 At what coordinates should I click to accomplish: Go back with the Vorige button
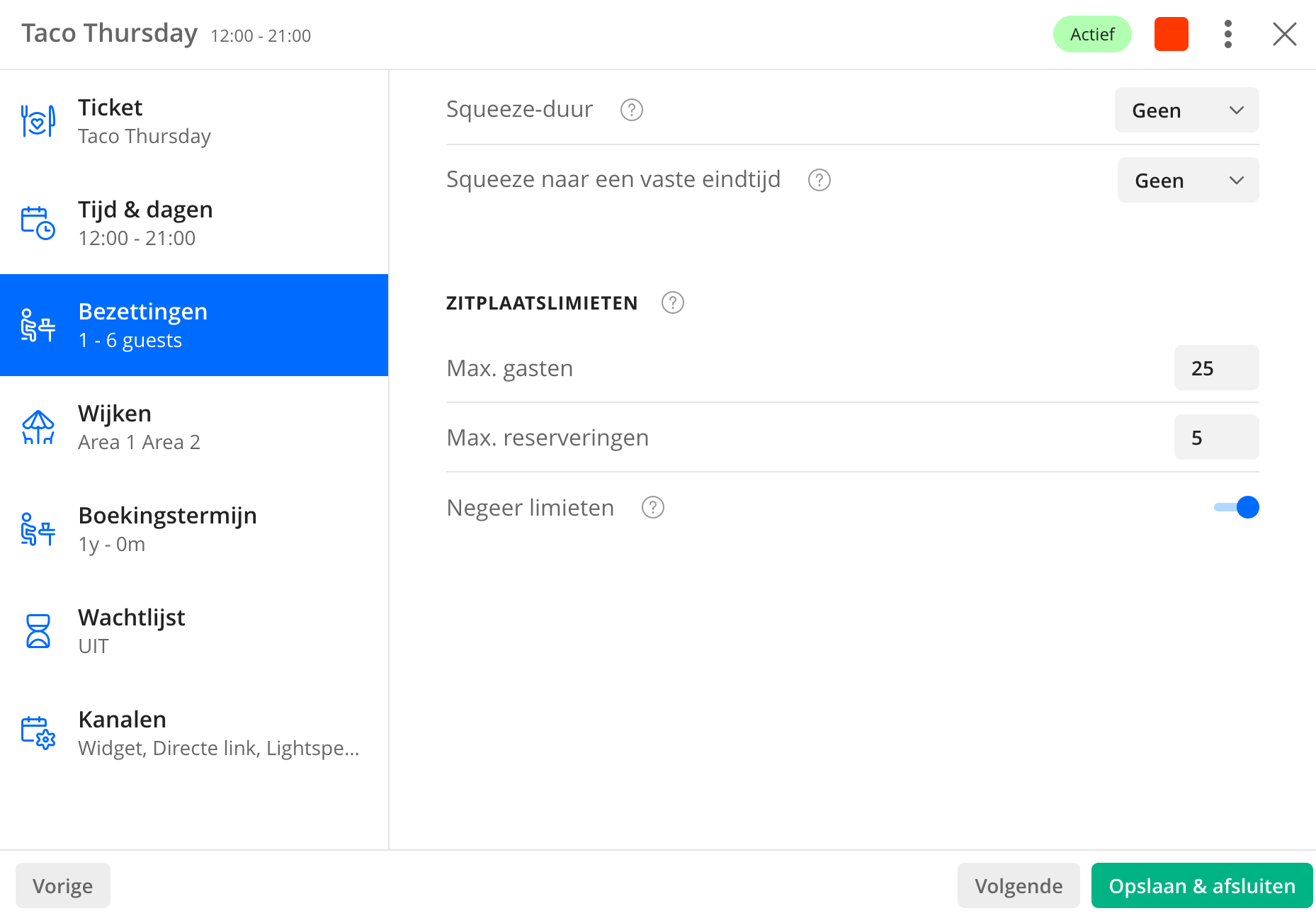(x=63, y=885)
